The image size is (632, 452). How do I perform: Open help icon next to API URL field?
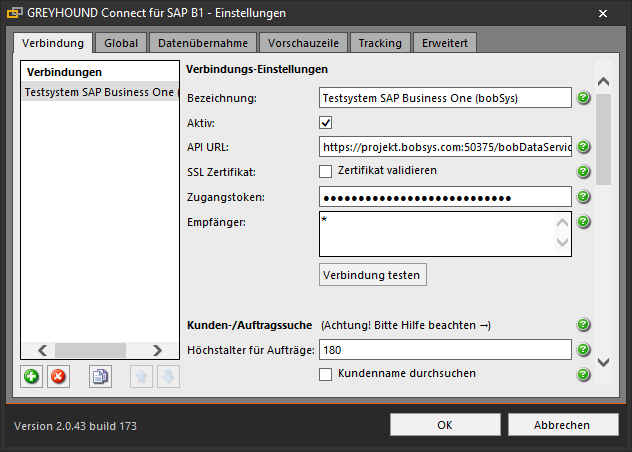coord(583,146)
